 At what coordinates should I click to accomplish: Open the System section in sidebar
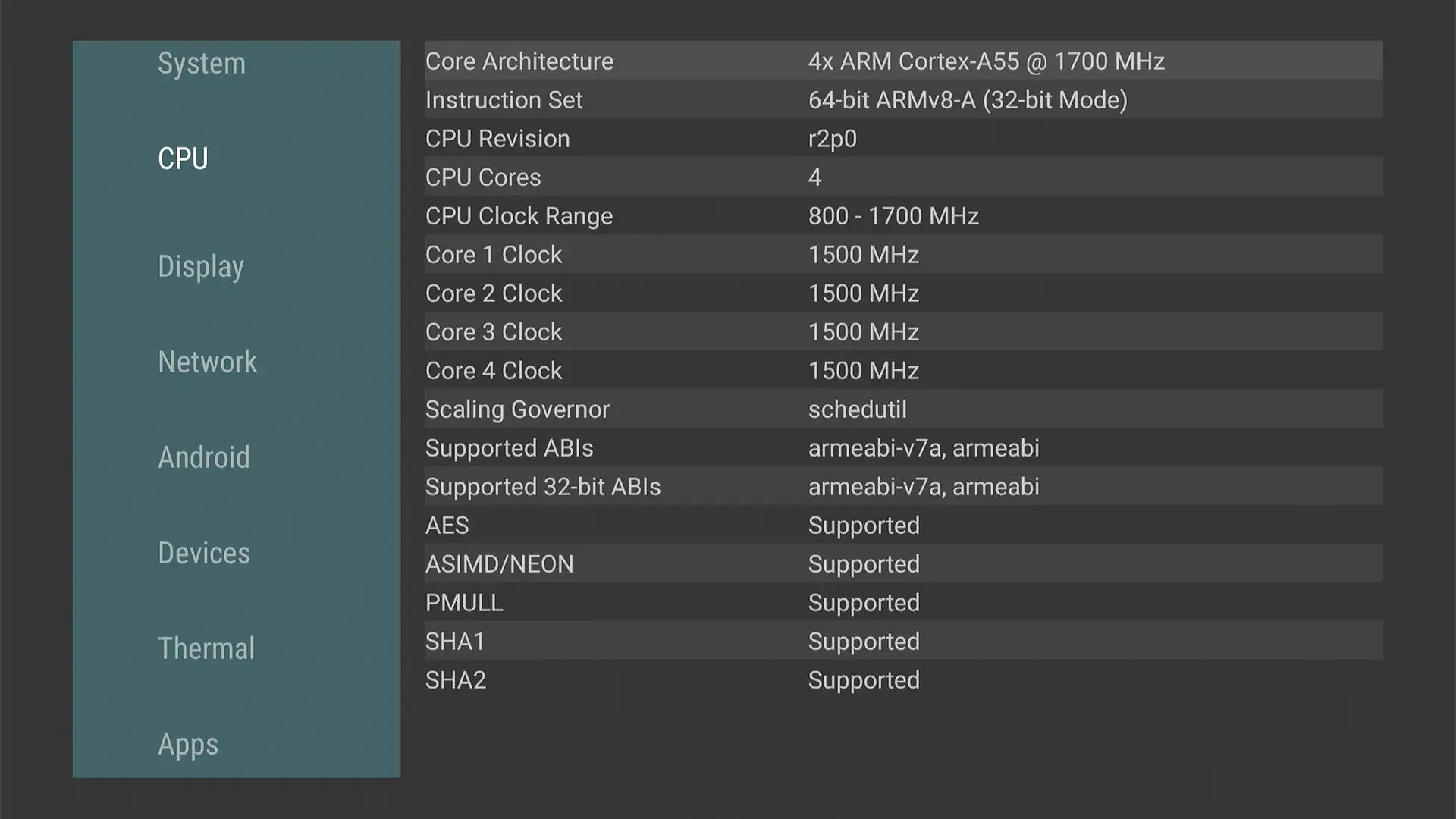[x=202, y=64]
